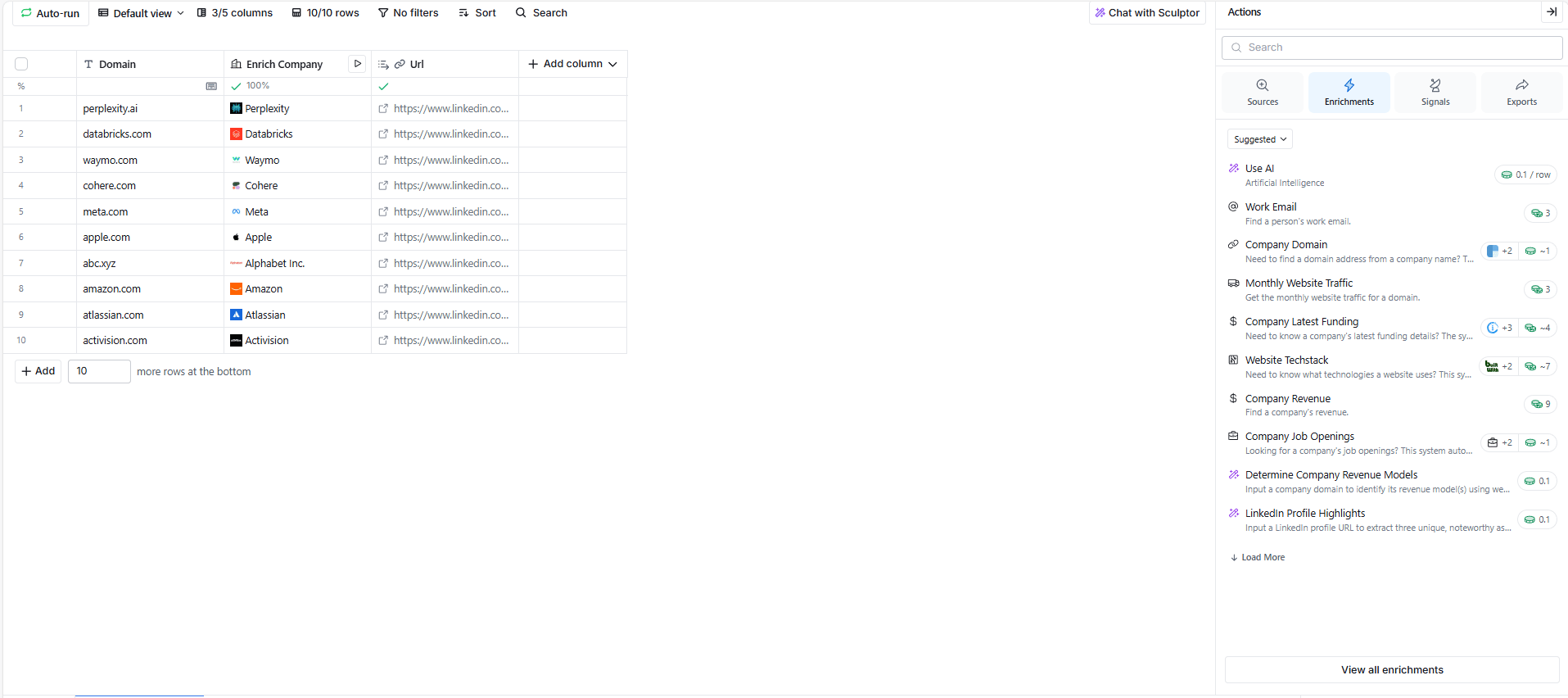
Task: Click the Alphabet Inc. company cell
Action: (x=297, y=263)
